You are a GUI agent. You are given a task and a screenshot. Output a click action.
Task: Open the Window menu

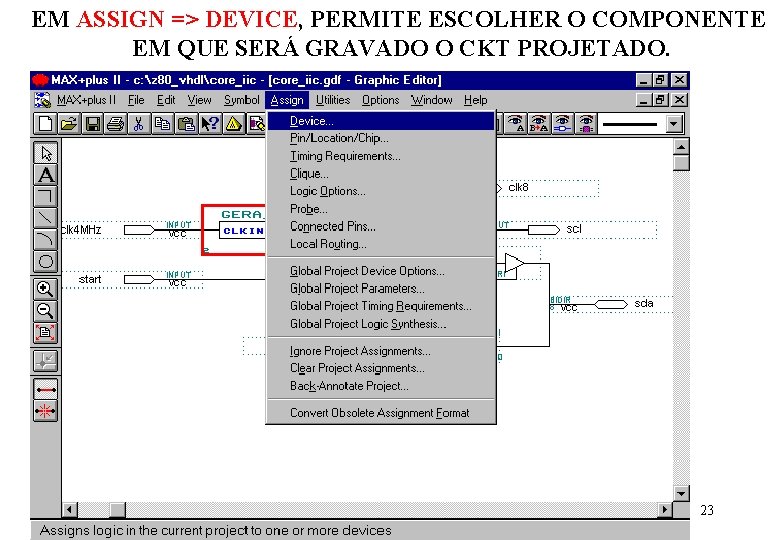coord(431,100)
